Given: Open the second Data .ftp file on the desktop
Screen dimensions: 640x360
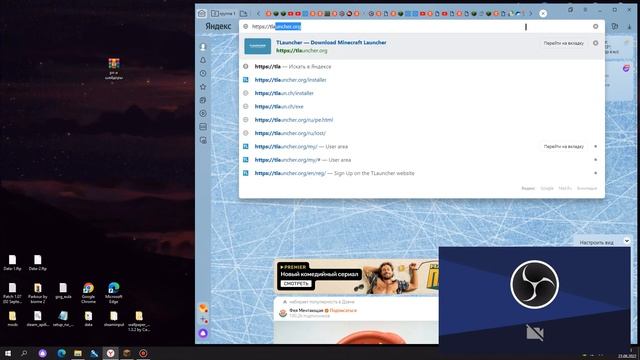Looking at the screenshot, I should tap(38, 263).
